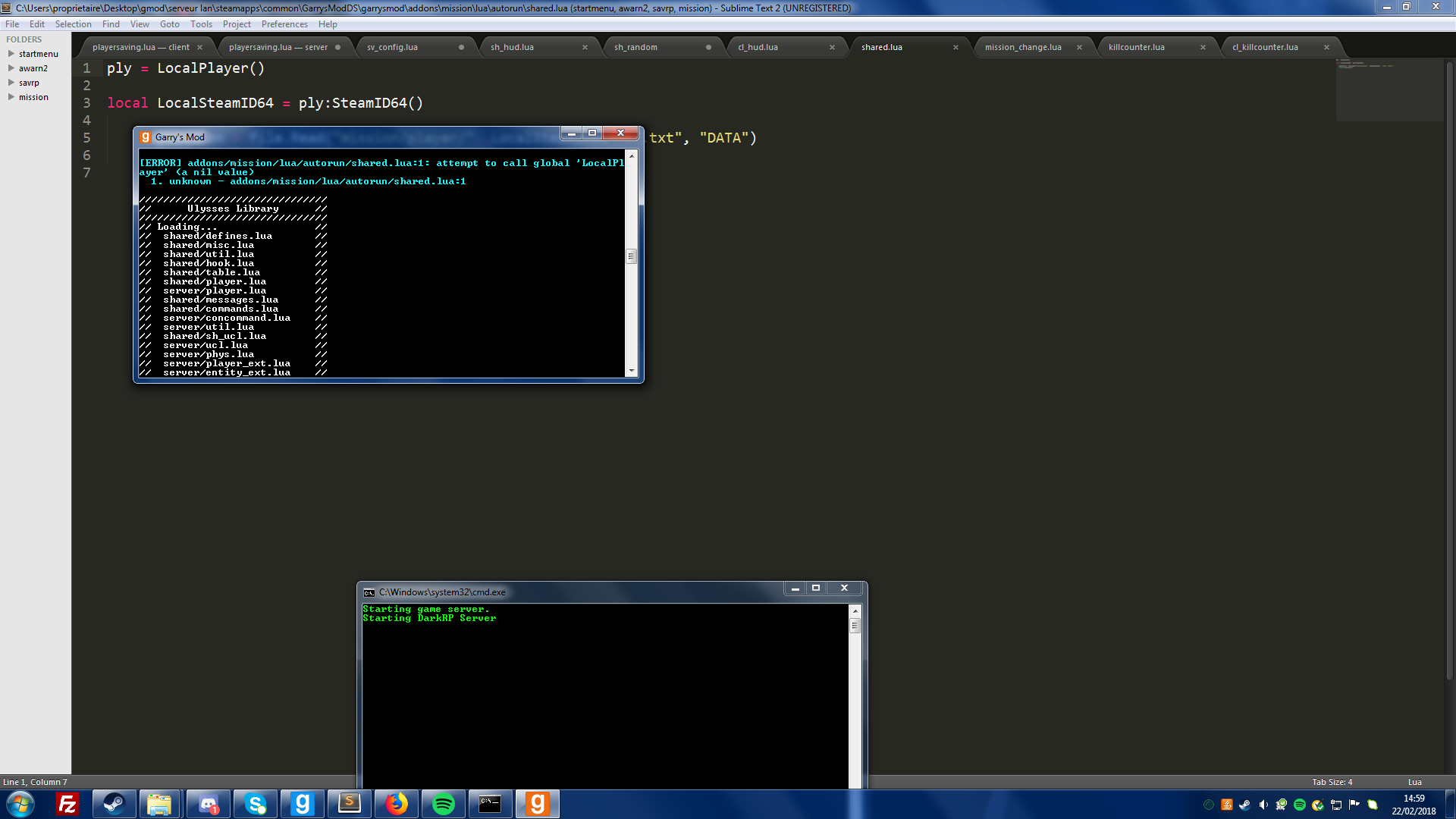Switch to playersaving.lua — server tab

[x=278, y=47]
